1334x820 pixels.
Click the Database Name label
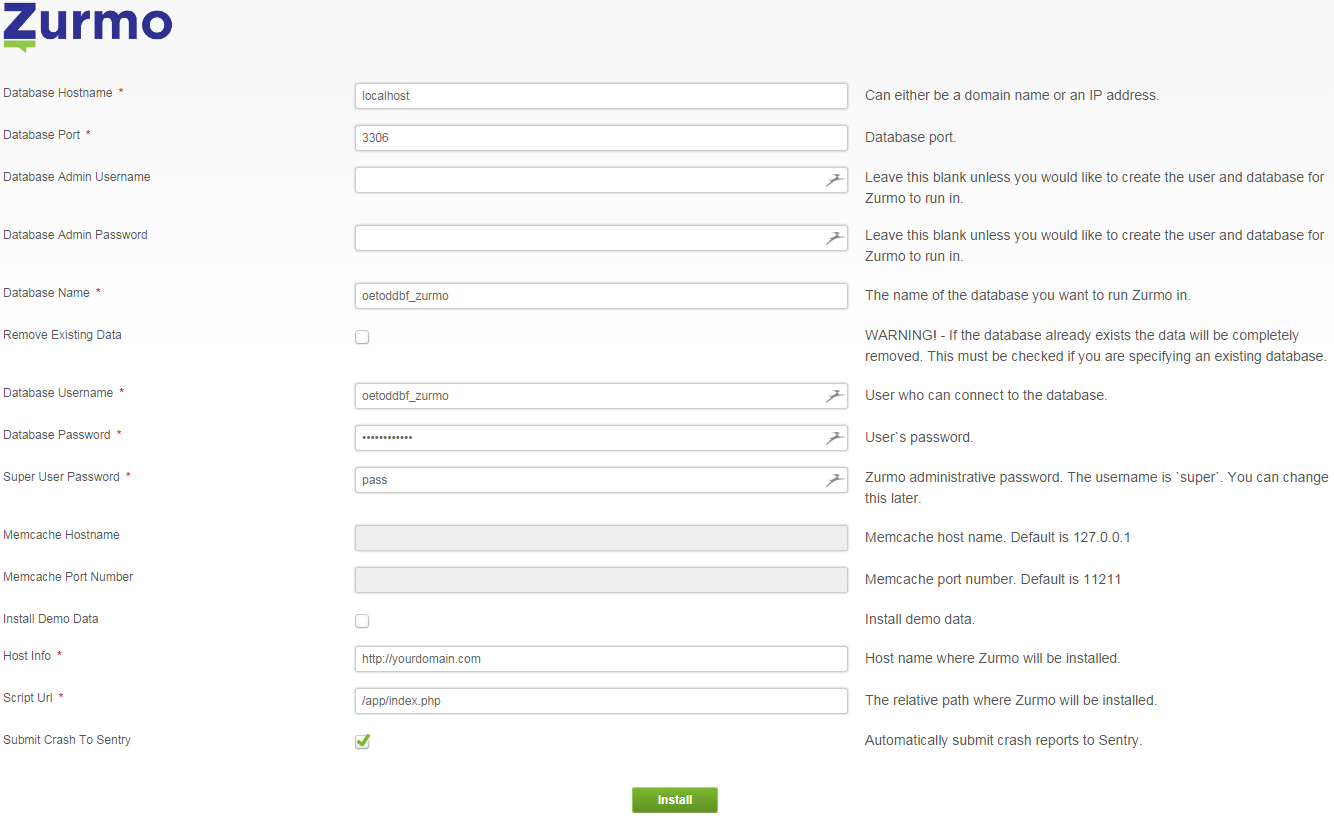pos(46,293)
